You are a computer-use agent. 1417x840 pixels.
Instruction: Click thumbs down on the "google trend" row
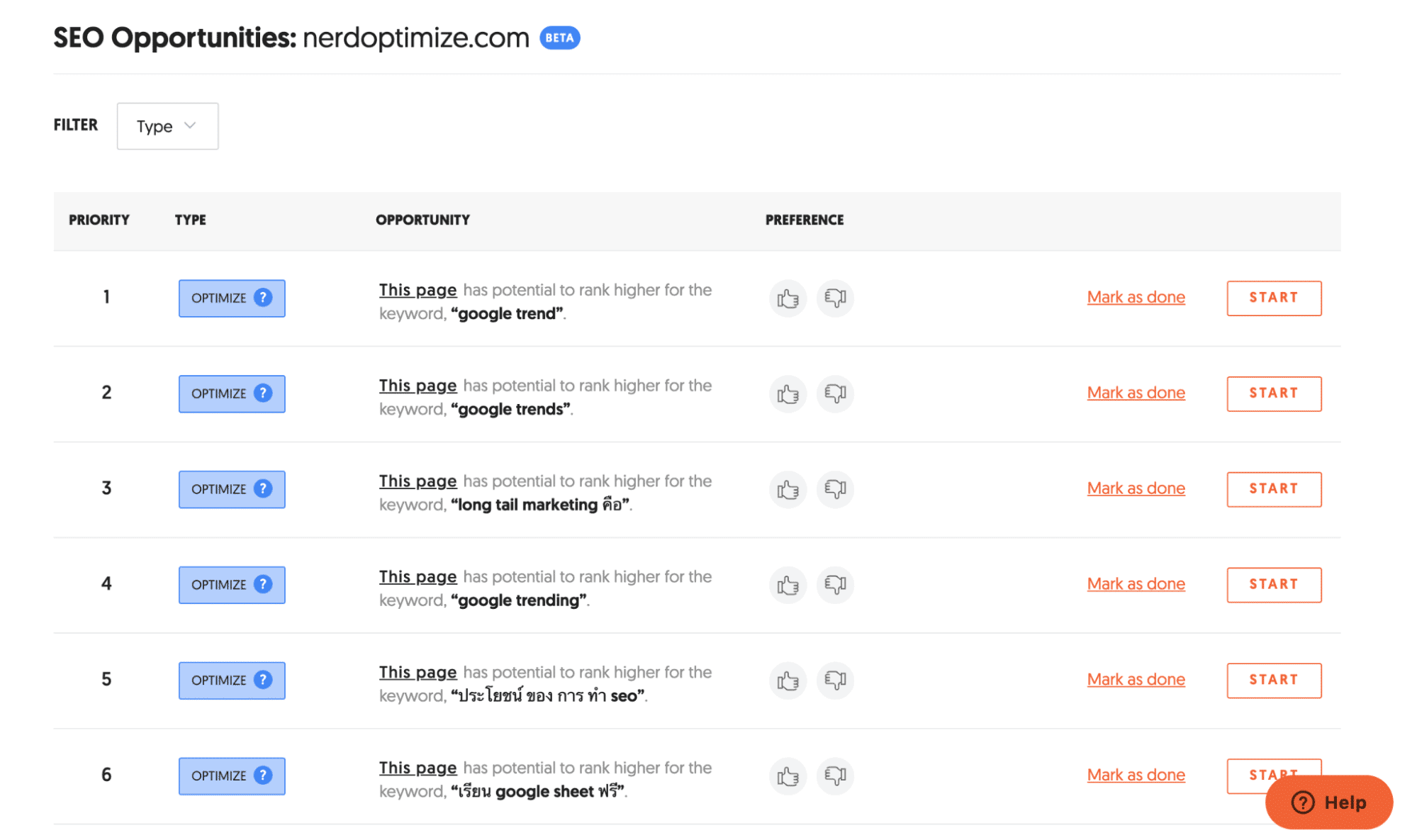(x=835, y=298)
